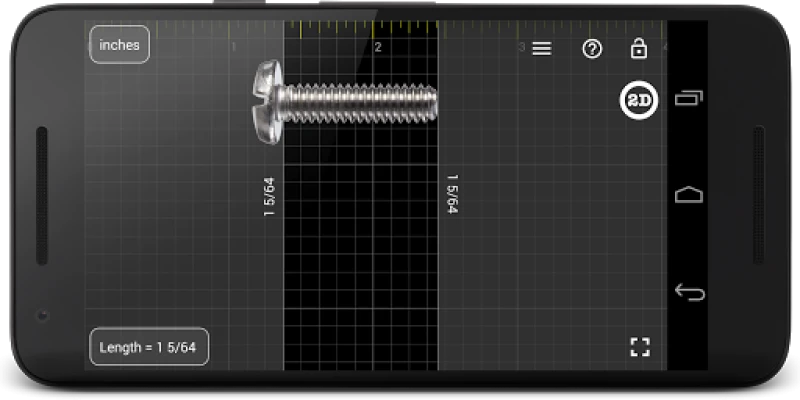This screenshot has height=400, width=800.
Task: Tap the Length = 1 5/64 readout
Action: click(148, 347)
